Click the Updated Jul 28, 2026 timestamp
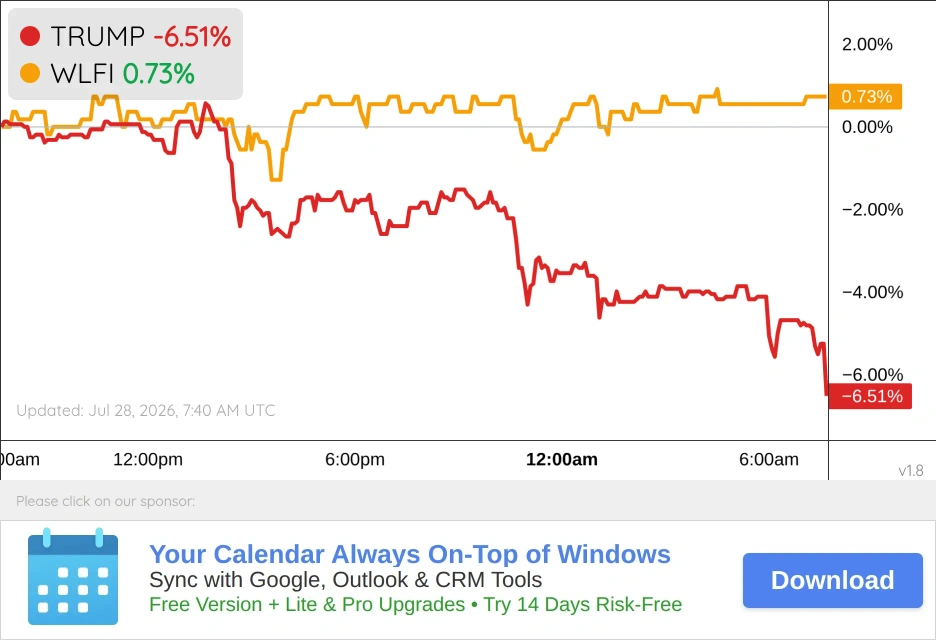Screen dimensions: 936x640 146,410
